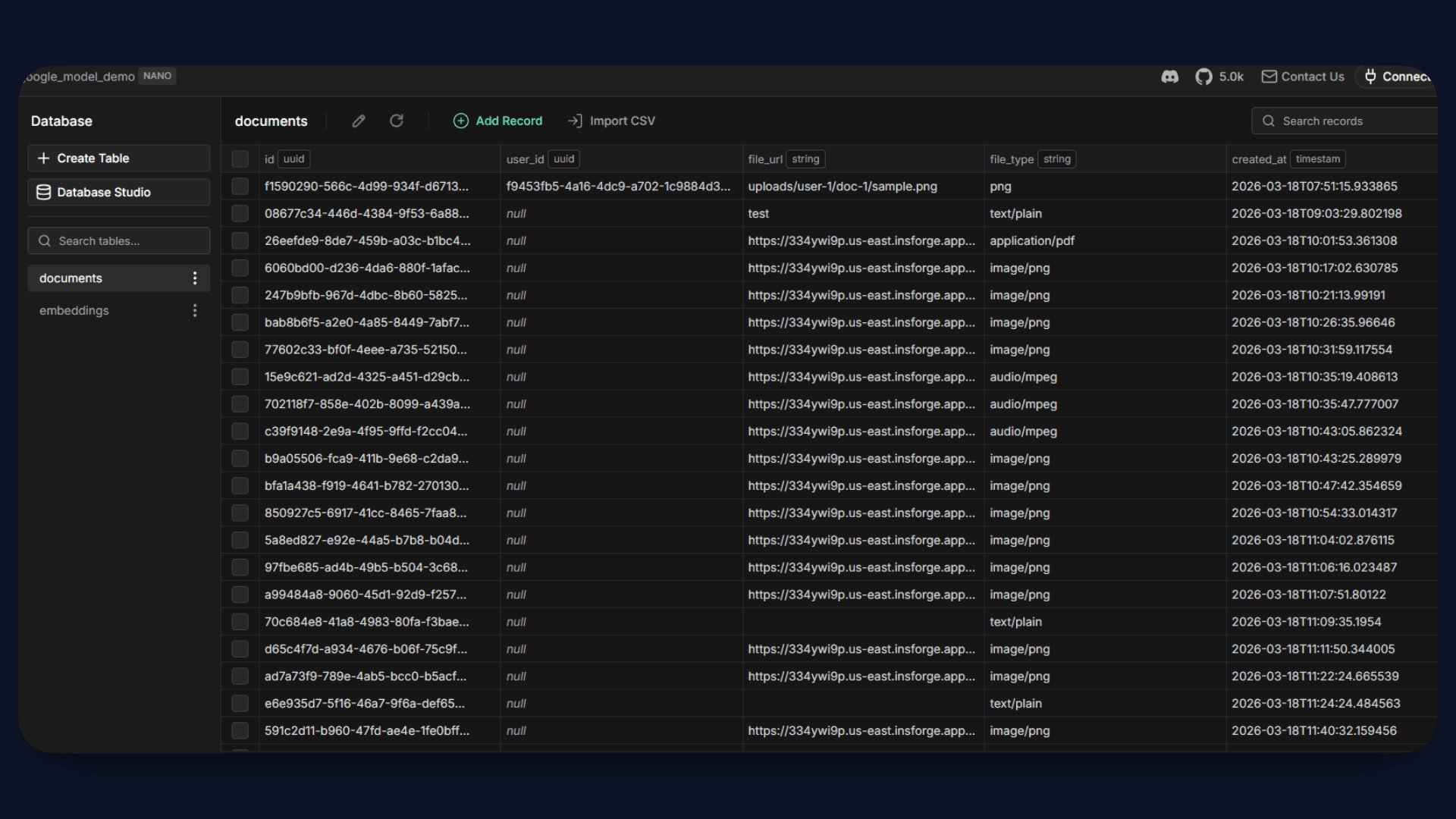Click the created_at column header

pos(1259,159)
